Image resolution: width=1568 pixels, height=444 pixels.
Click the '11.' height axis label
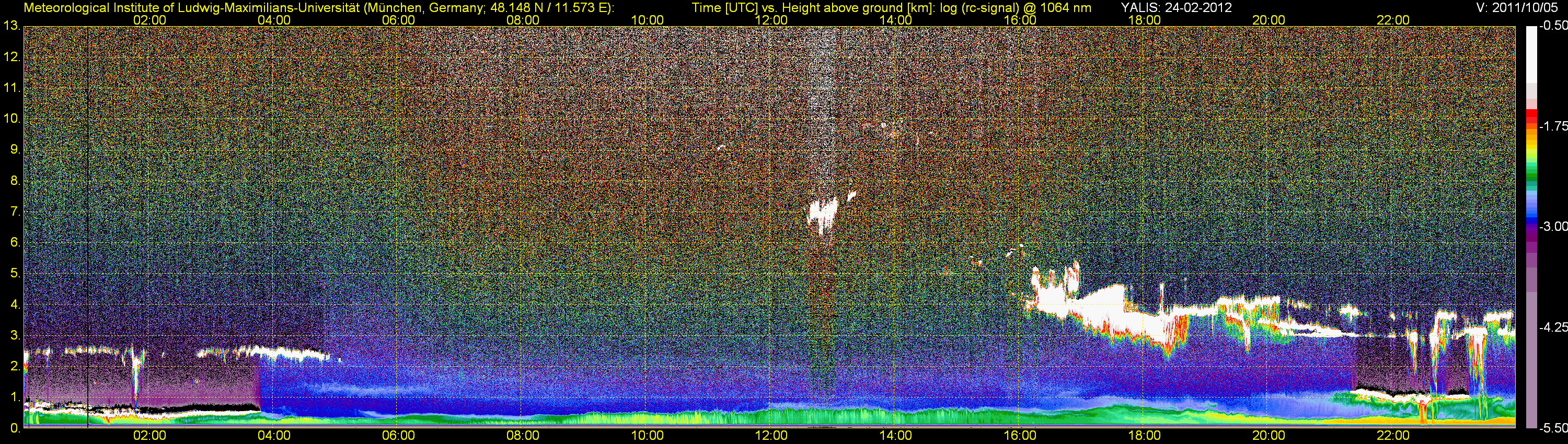coord(11,88)
